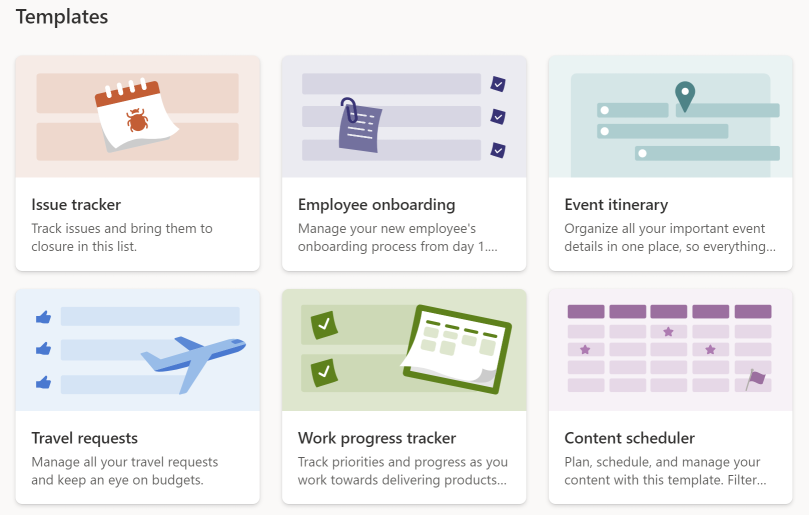
Task: Click the top thumbs-up icon in Travel requests
Action: (x=43, y=317)
